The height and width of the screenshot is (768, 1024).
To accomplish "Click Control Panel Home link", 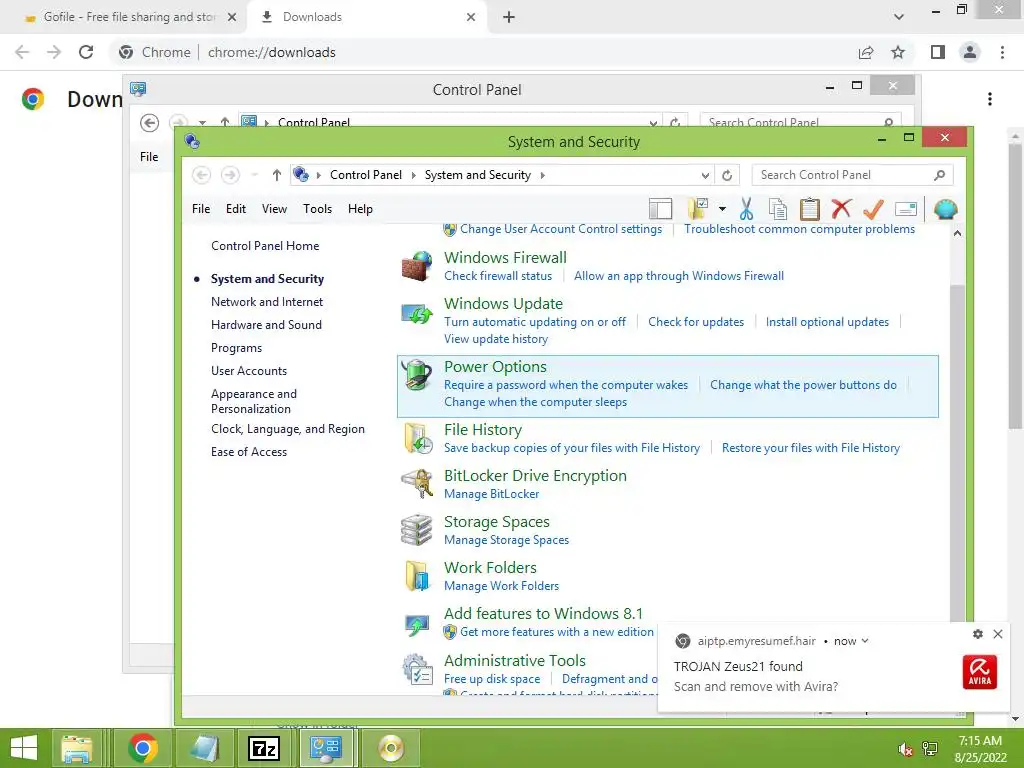I will point(265,246).
